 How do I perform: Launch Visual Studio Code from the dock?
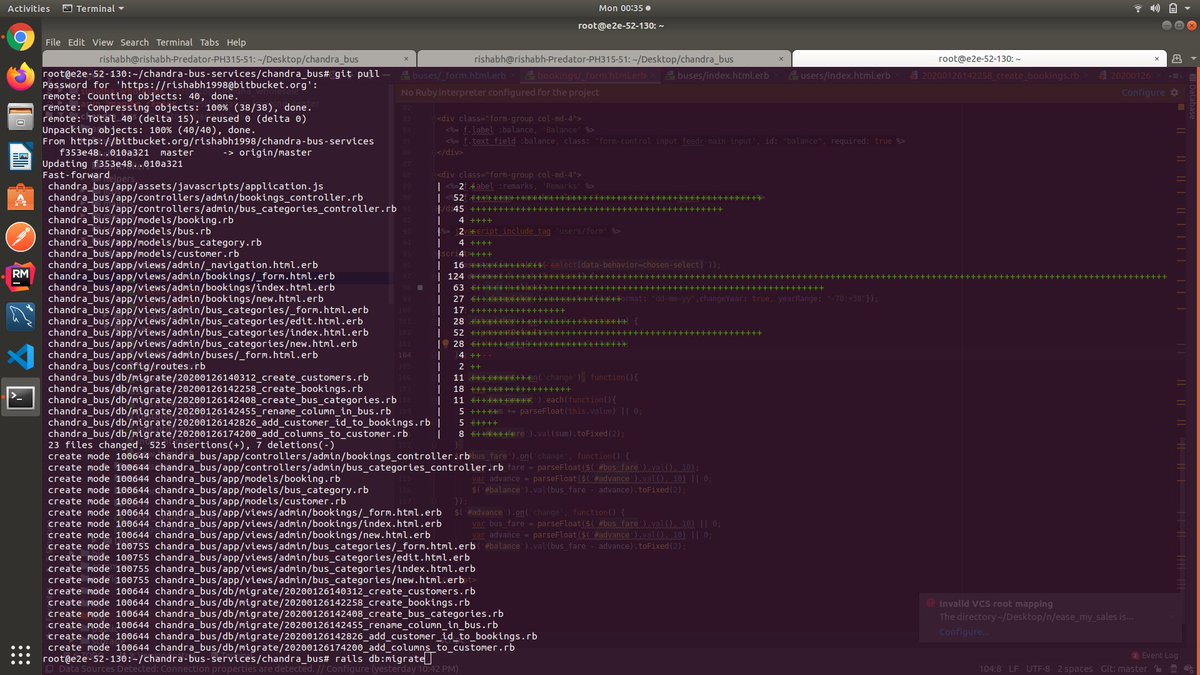coord(19,356)
